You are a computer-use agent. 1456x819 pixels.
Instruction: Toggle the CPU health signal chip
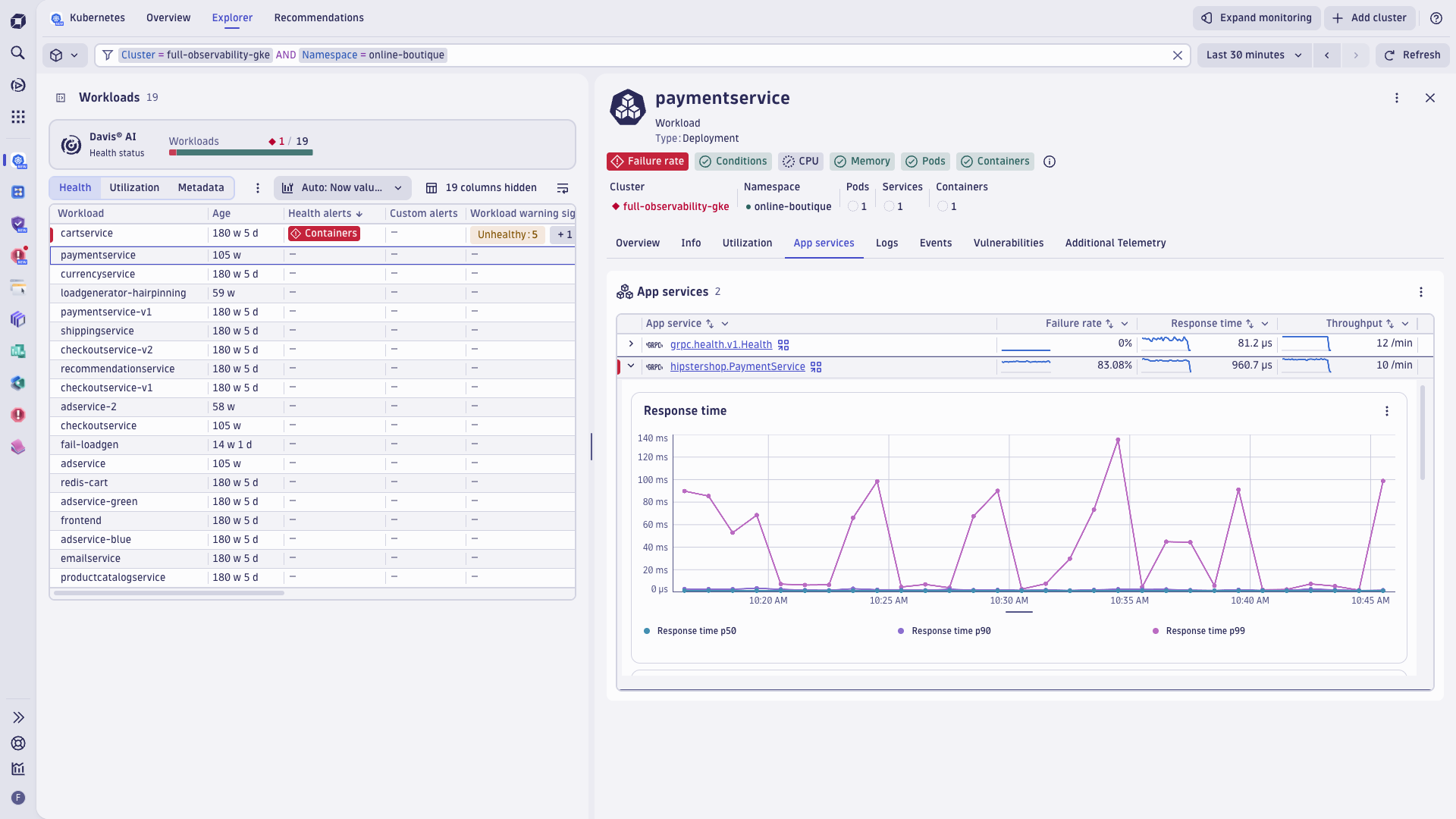pyautogui.click(x=800, y=162)
